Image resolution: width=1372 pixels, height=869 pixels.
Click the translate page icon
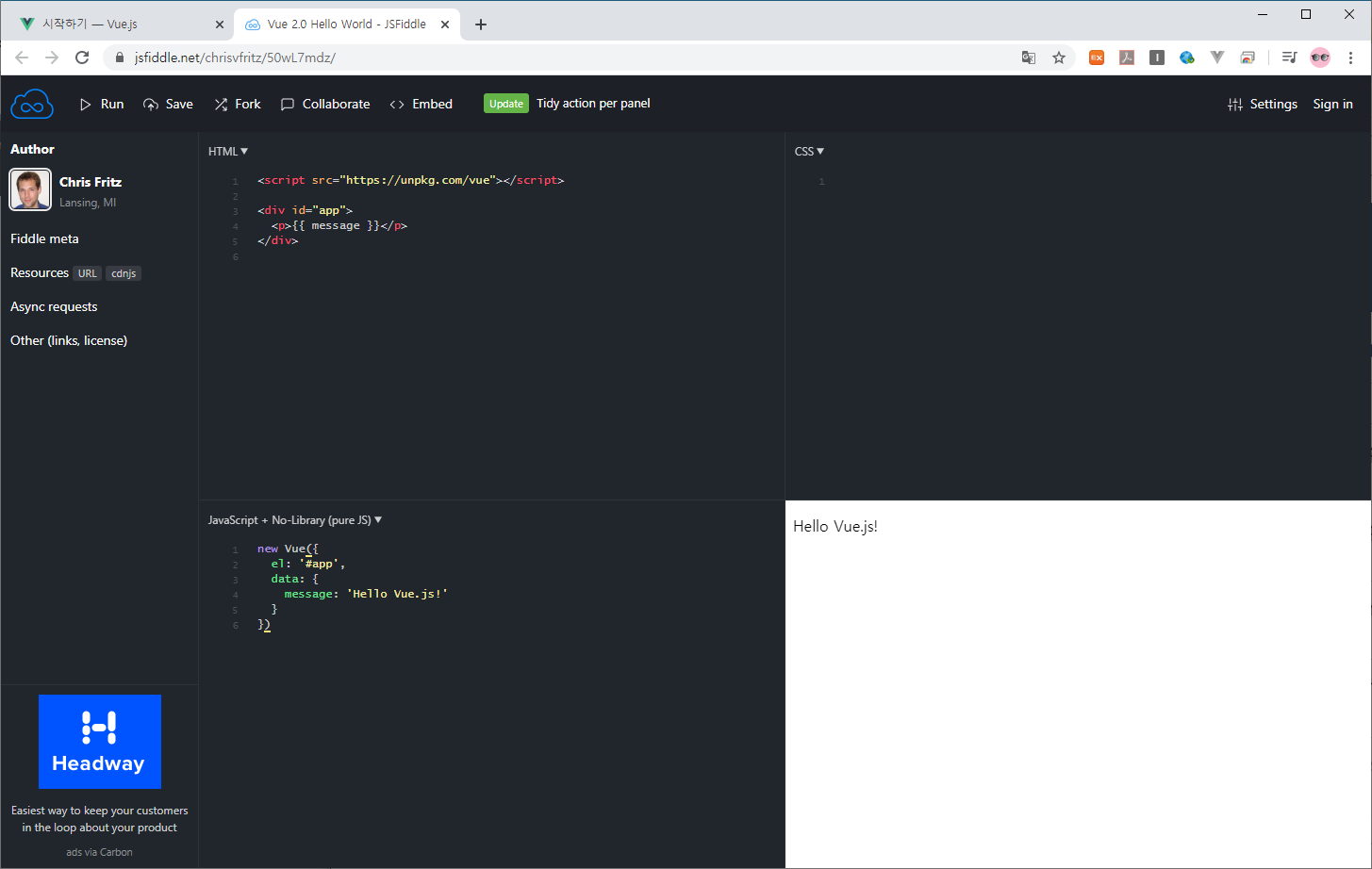pos(1029,57)
